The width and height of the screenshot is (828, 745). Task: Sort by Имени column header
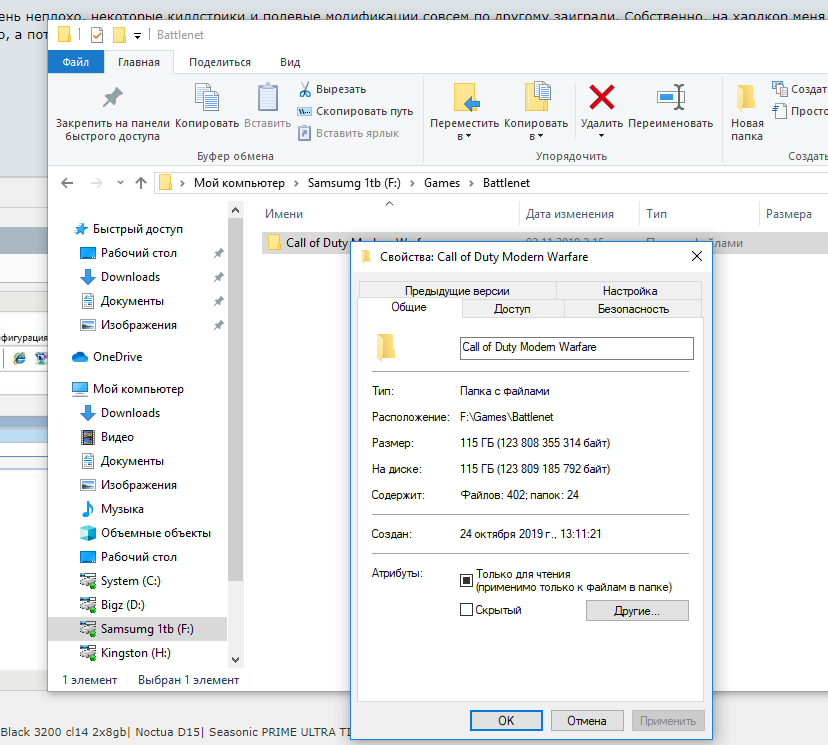(x=284, y=214)
